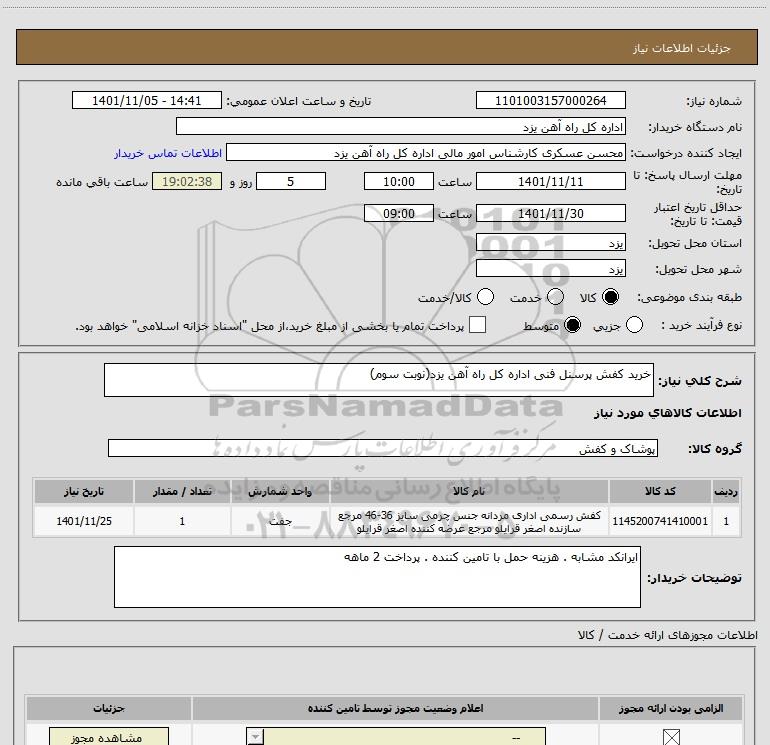Select the خدمت radio button

click(x=555, y=297)
